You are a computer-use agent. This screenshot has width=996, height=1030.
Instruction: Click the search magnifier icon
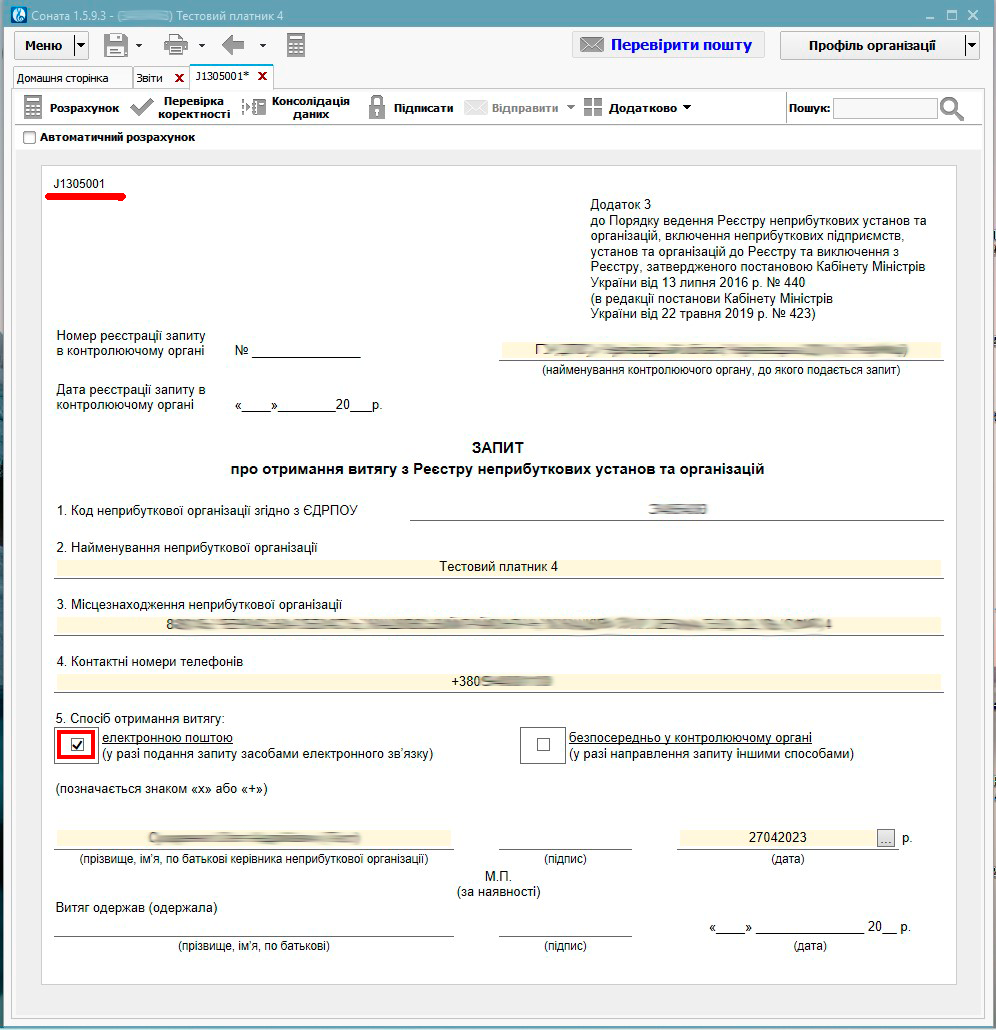(x=952, y=109)
